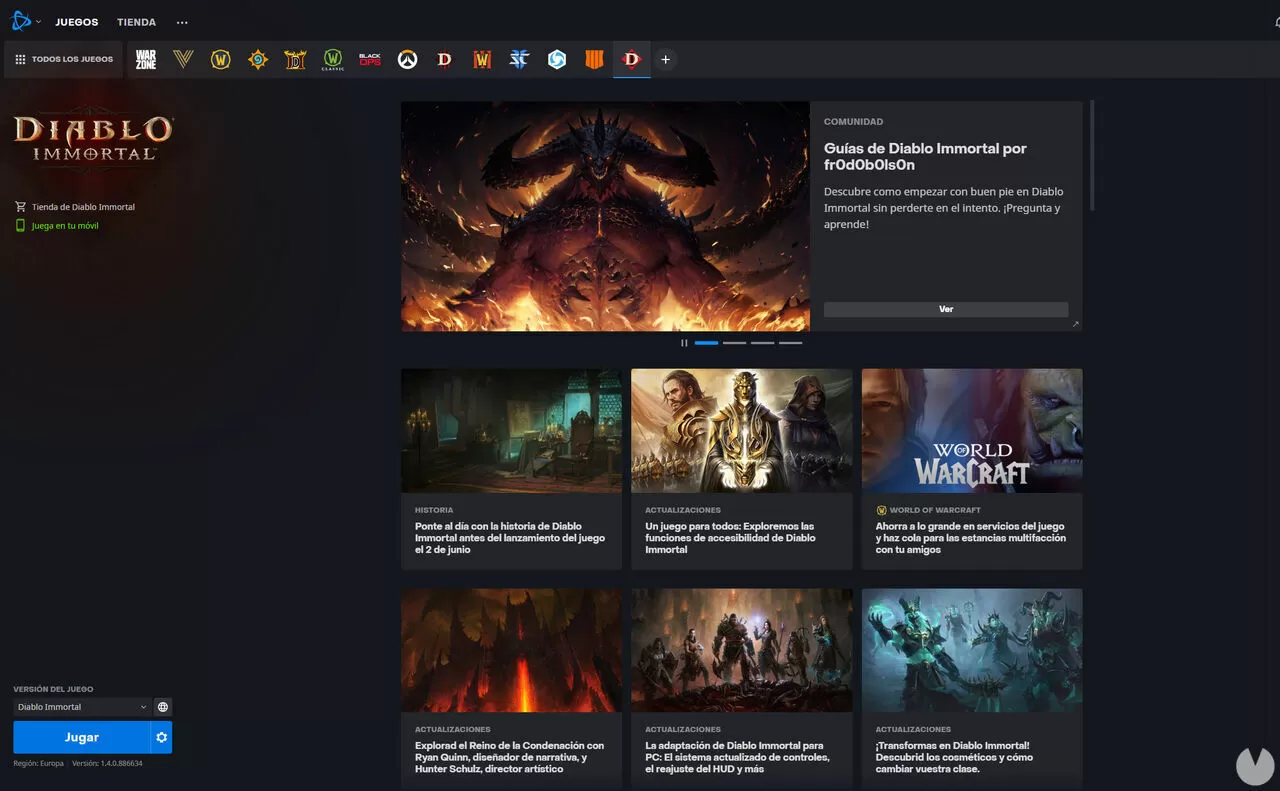This screenshot has width=1280, height=791.
Task: Select the Warzone game icon
Action: pyautogui.click(x=146, y=60)
